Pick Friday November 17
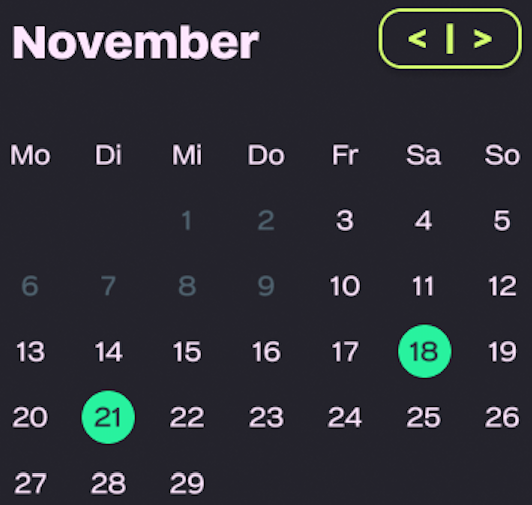This screenshot has height=505, width=532. (345, 352)
